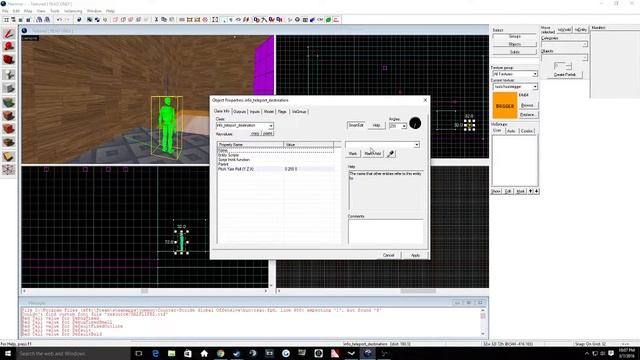
Task: Select the Magnify tool in left toolbar
Action: 9,47
